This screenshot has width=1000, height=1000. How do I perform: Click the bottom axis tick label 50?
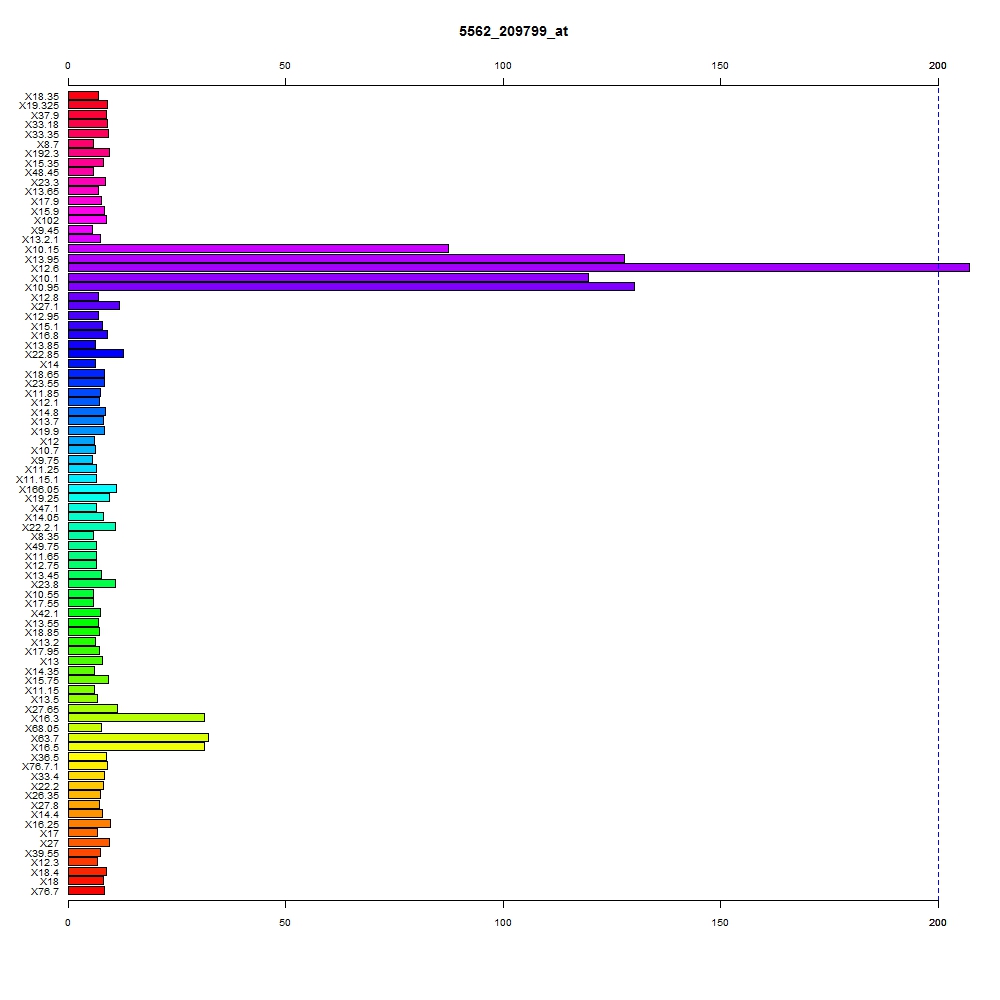pos(285,922)
